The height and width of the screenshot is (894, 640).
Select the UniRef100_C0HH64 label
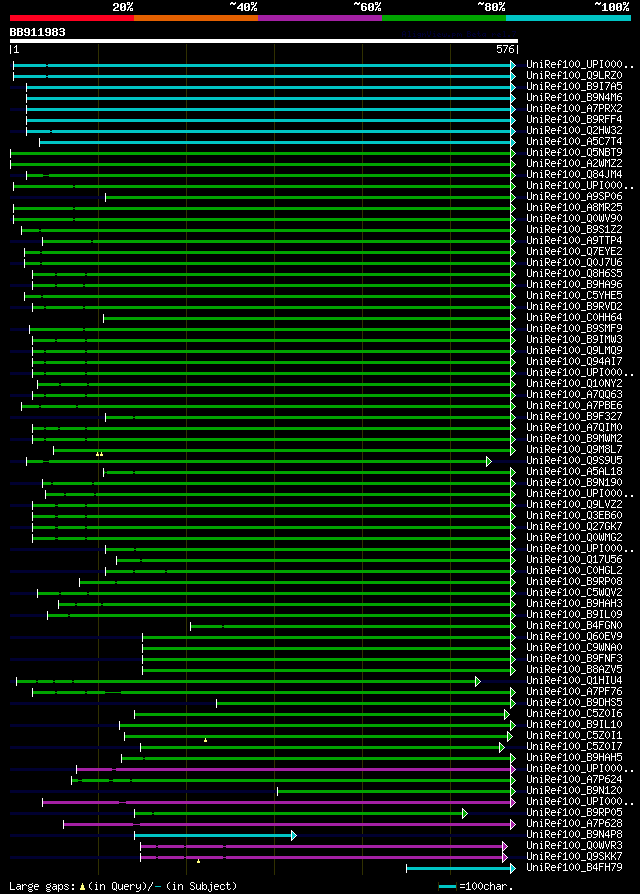574,318
